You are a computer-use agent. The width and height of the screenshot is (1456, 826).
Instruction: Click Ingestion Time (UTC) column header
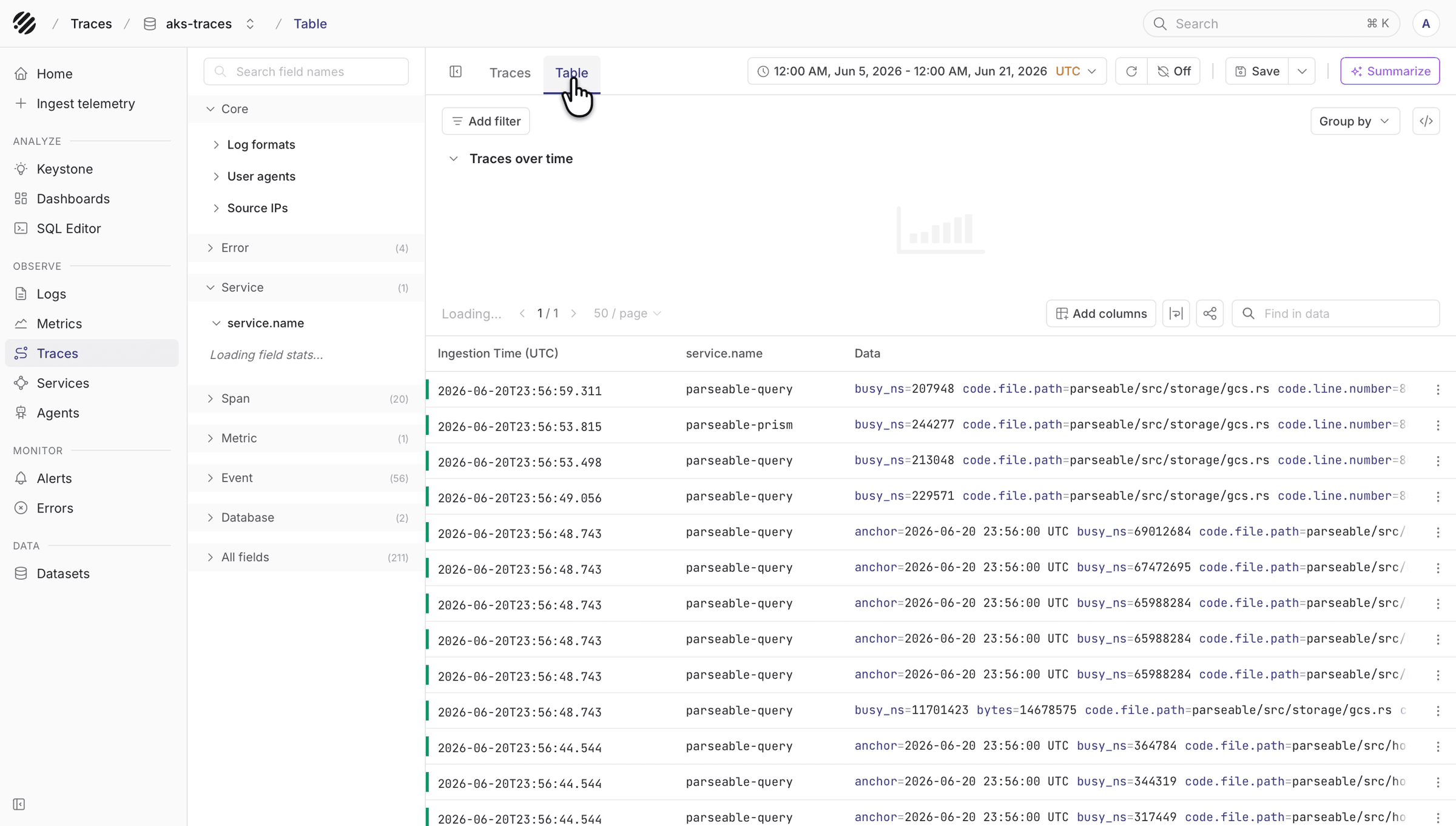[x=498, y=354]
